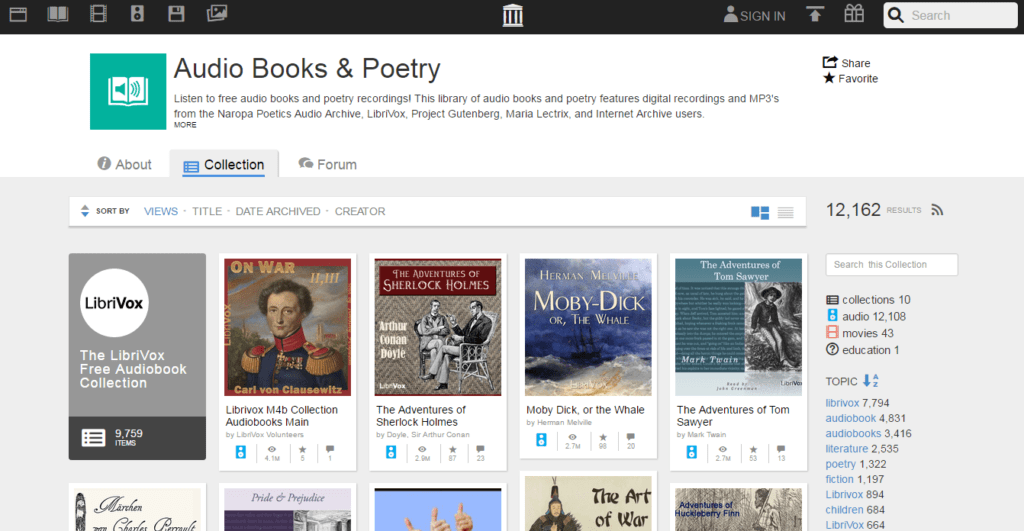Click the Search this Collection field

point(891,265)
